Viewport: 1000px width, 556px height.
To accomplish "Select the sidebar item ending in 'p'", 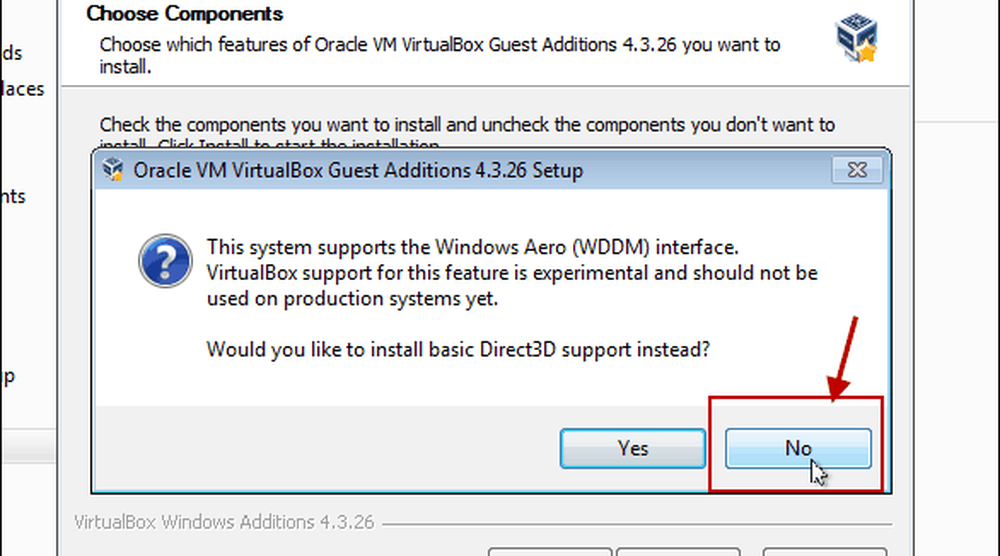I will pyautogui.click(x=8, y=376).
